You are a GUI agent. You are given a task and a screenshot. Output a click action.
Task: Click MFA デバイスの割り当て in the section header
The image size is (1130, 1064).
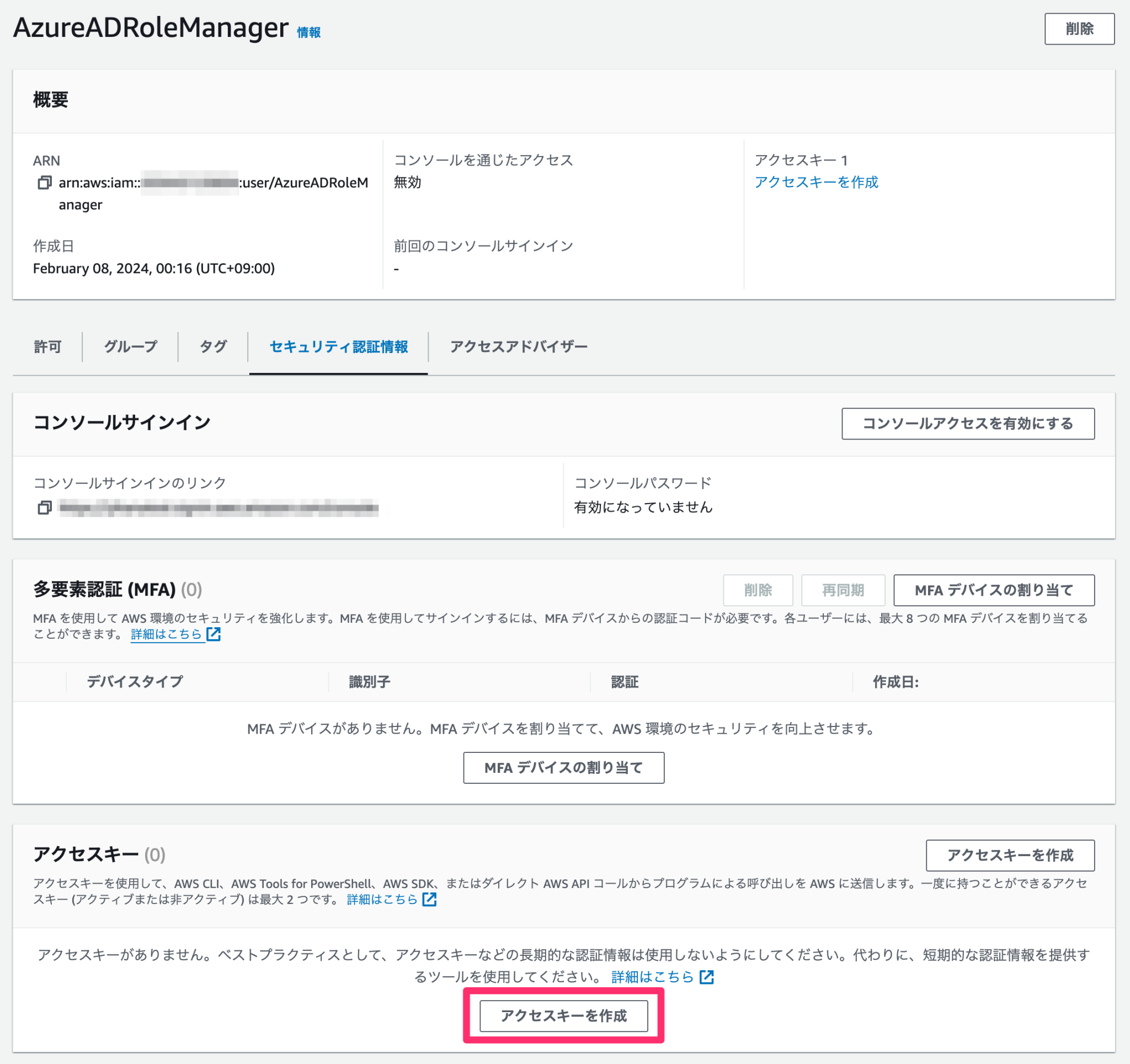coord(994,590)
